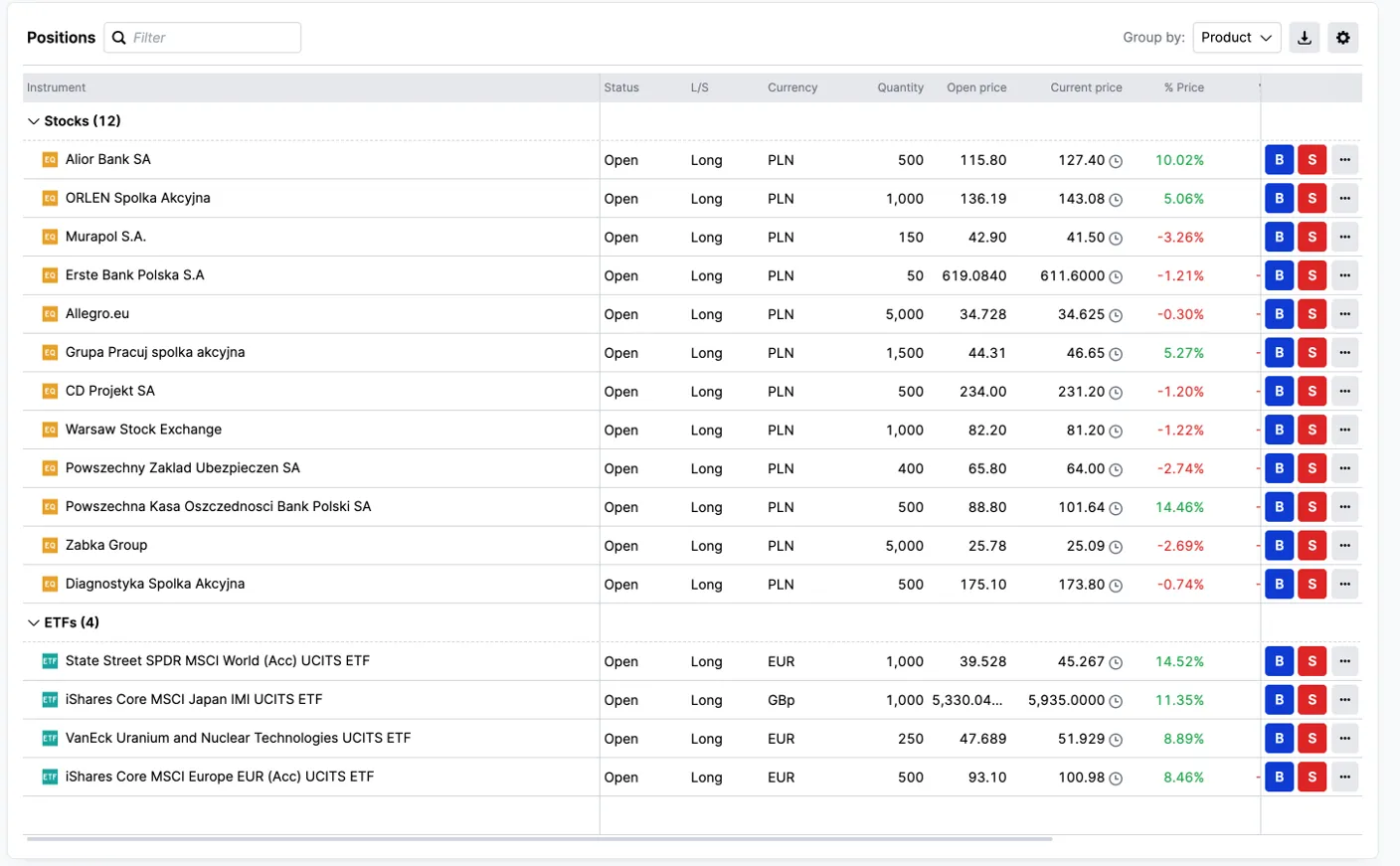Screen dimensions: 1400x866
Task: Focus the Filter input field
Action: tap(202, 38)
